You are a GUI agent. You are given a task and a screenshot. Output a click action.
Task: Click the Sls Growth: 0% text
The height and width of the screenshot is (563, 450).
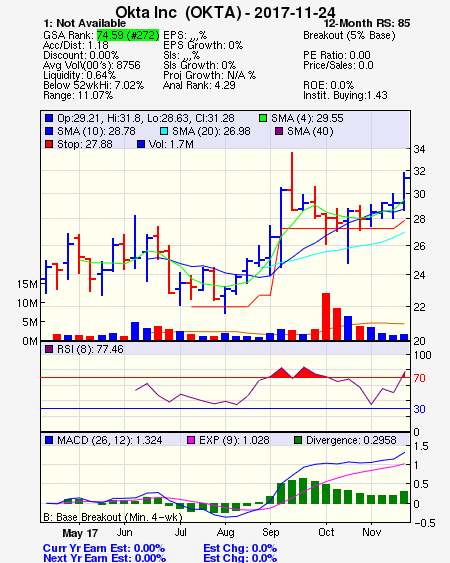click(x=199, y=65)
